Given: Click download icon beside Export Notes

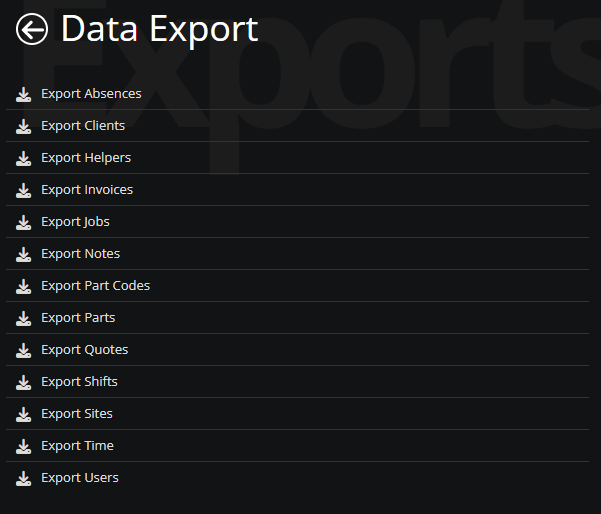Looking at the screenshot, I should 23,254.
